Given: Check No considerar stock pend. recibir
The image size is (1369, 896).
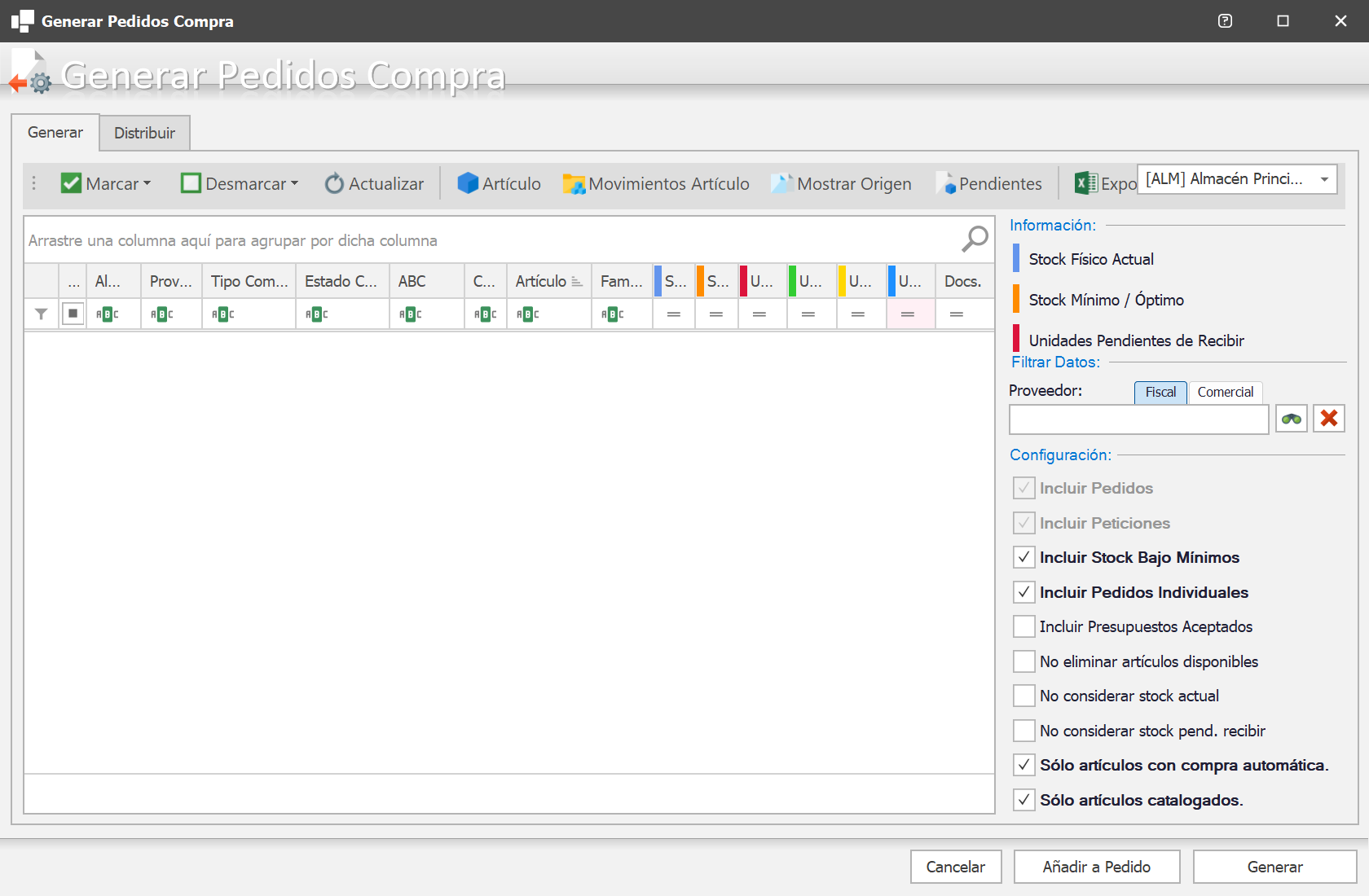Looking at the screenshot, I should [1024, 731].
